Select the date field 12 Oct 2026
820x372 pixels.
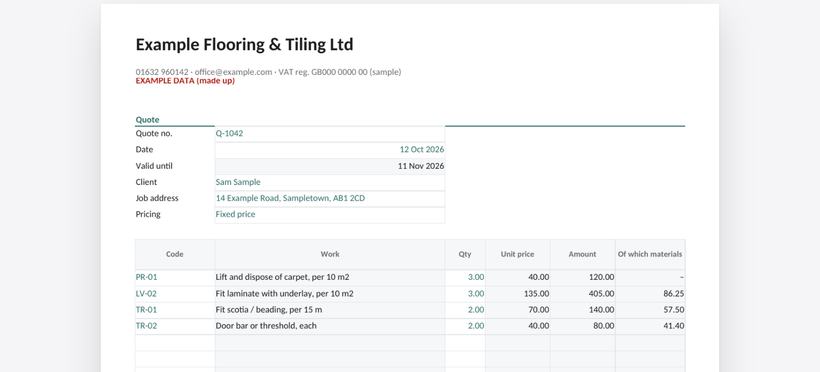pos(330,150)
